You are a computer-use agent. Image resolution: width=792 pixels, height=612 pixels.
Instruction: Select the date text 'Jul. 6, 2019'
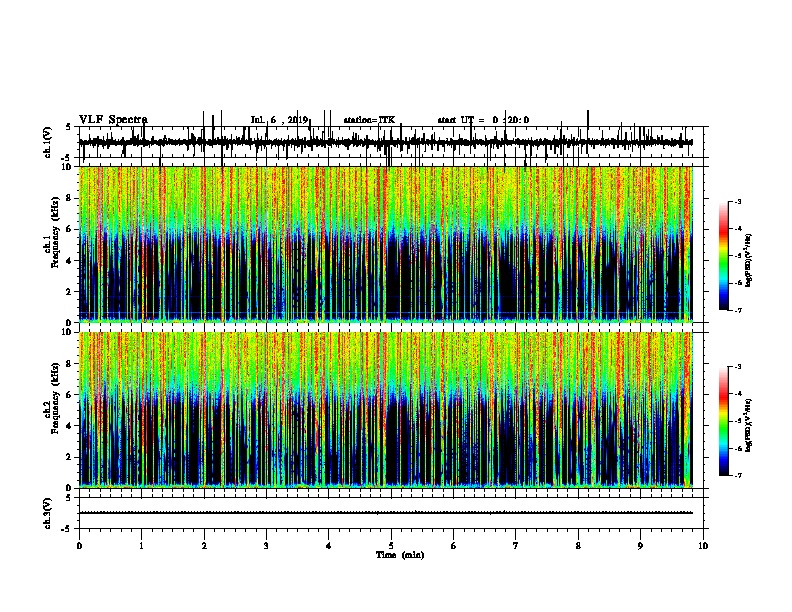click(279, 120)
